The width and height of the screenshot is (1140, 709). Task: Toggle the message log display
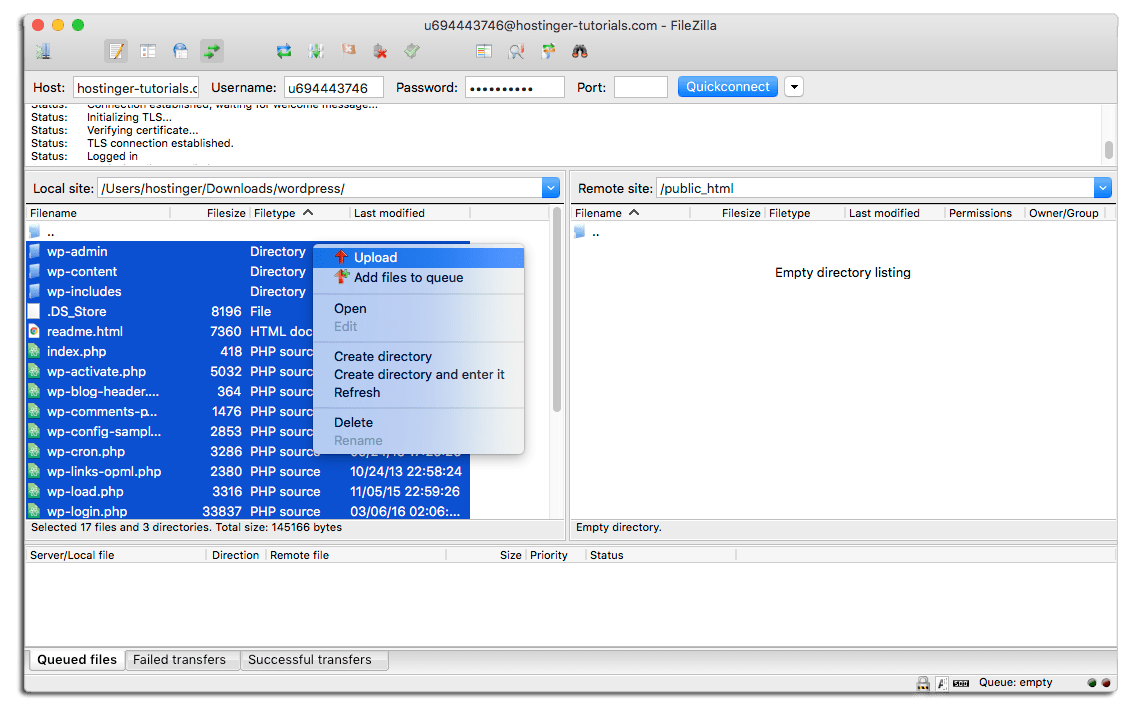(x=115, y=50)
